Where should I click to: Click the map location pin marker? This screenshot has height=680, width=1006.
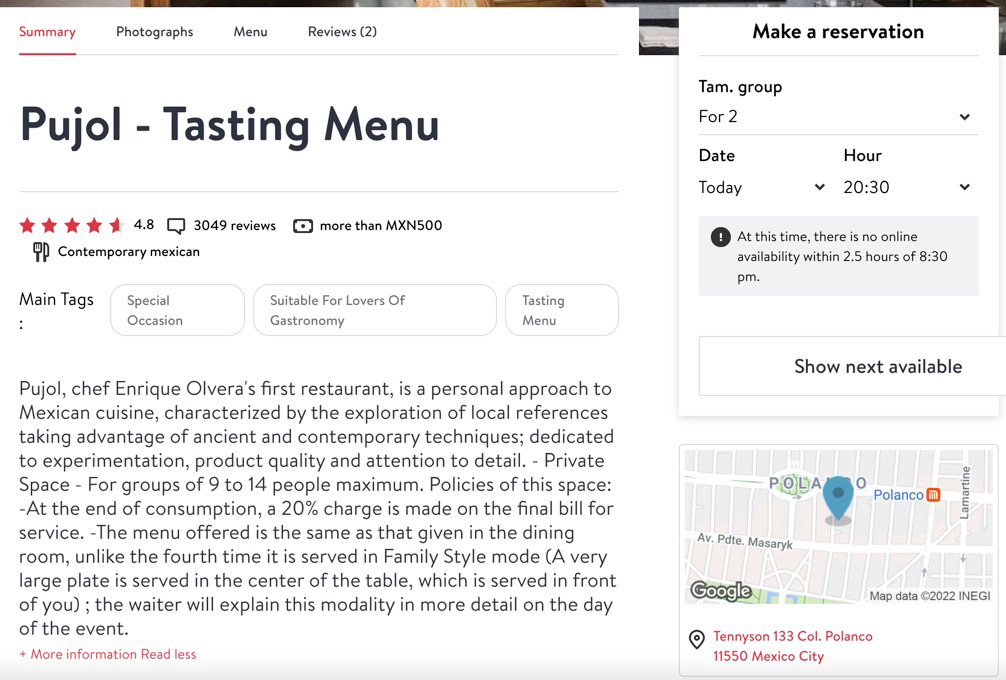(838, 498)
